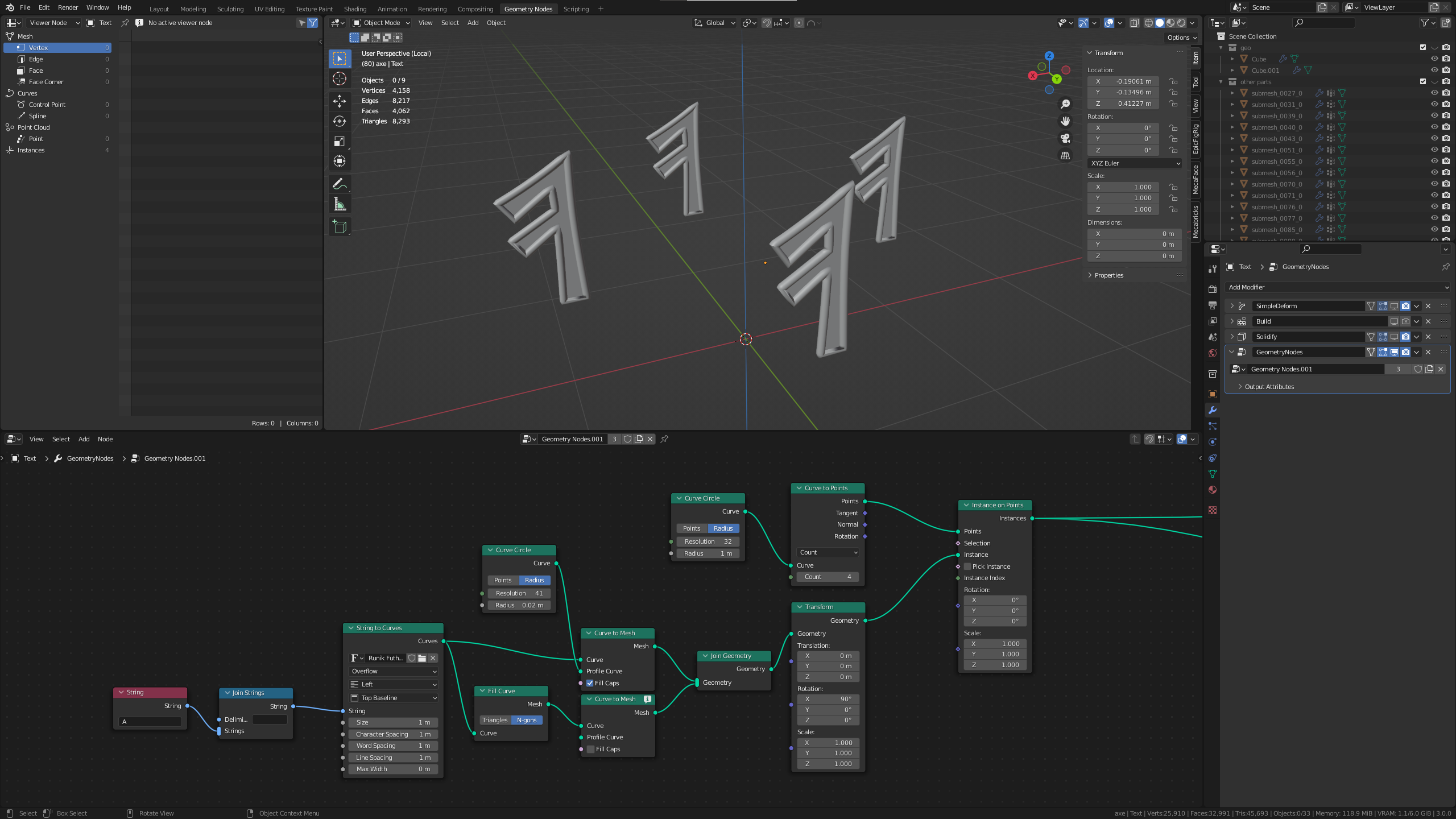Open the Render menu

68,7
